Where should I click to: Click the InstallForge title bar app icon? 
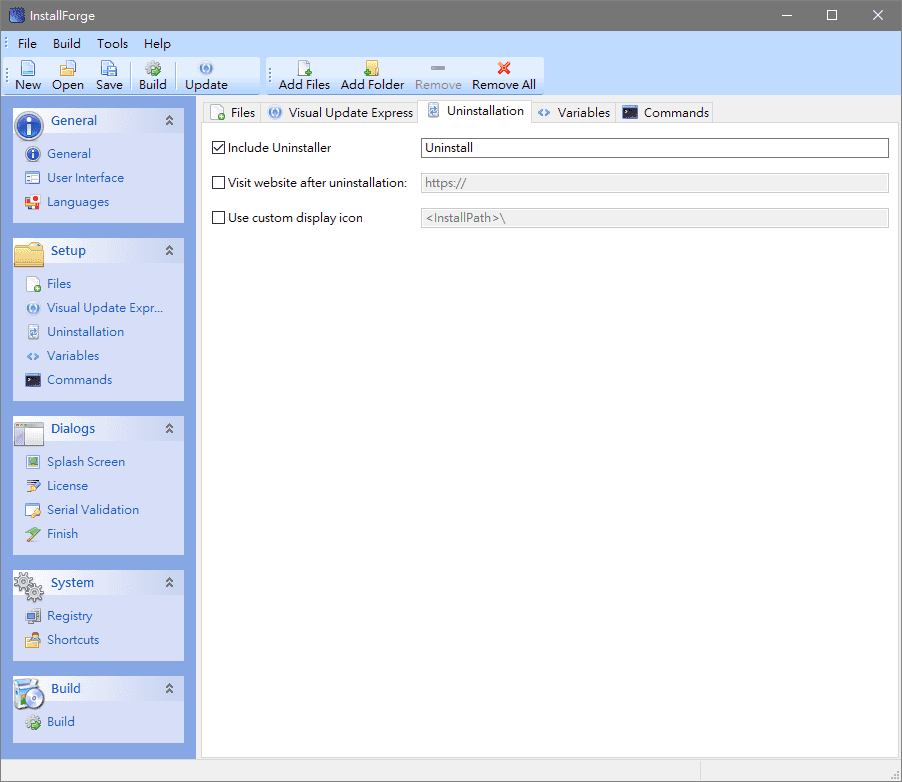pos(17,16)
